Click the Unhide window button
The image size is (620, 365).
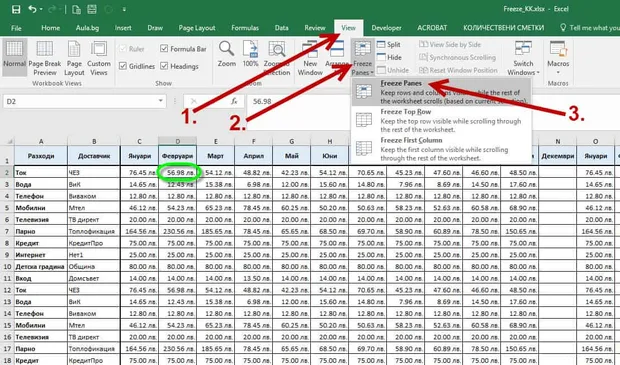click(393, 70)
